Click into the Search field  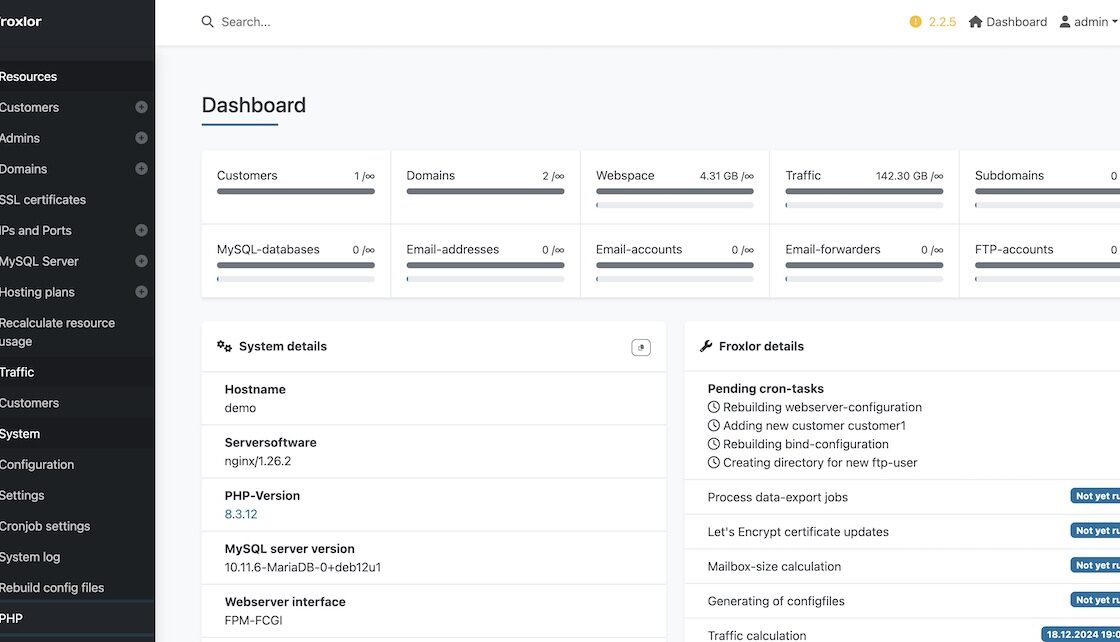click(x=400, y=22)
